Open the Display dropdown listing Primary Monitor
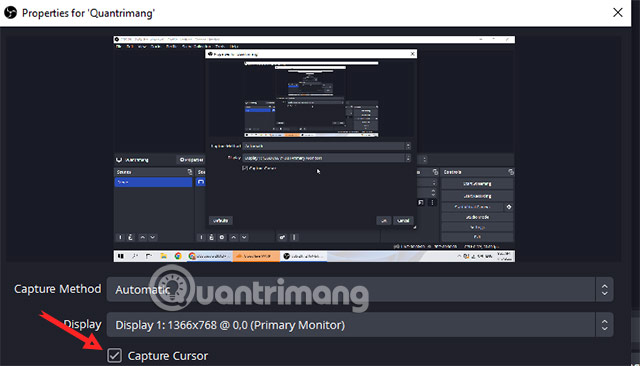640x366 pixels. coord(360,325)
